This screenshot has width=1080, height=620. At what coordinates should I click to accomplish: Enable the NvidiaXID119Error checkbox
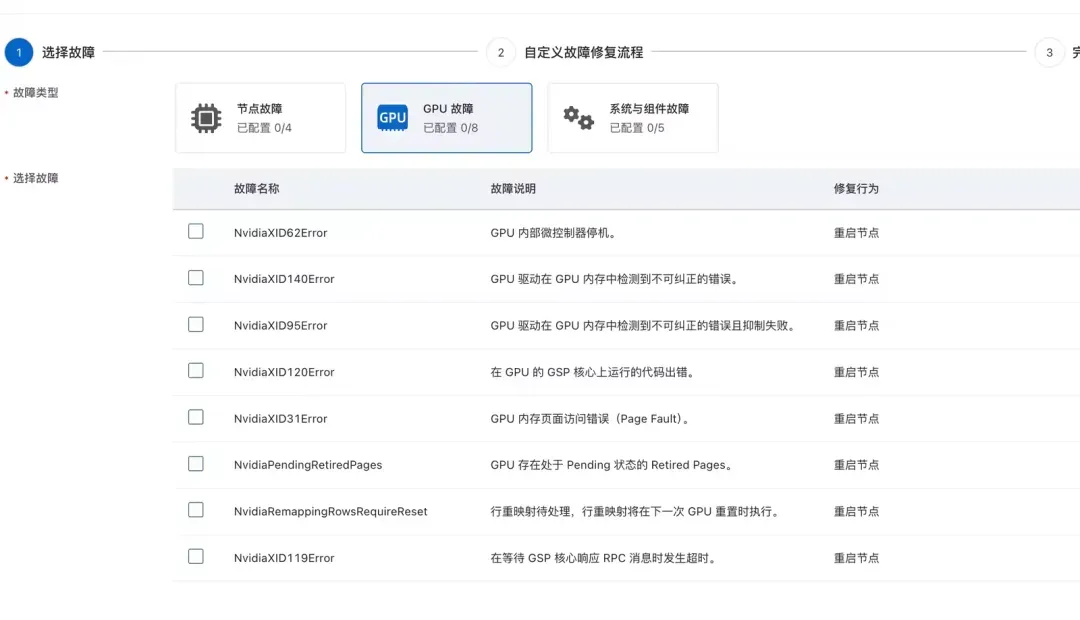click(x=196, y=557)
